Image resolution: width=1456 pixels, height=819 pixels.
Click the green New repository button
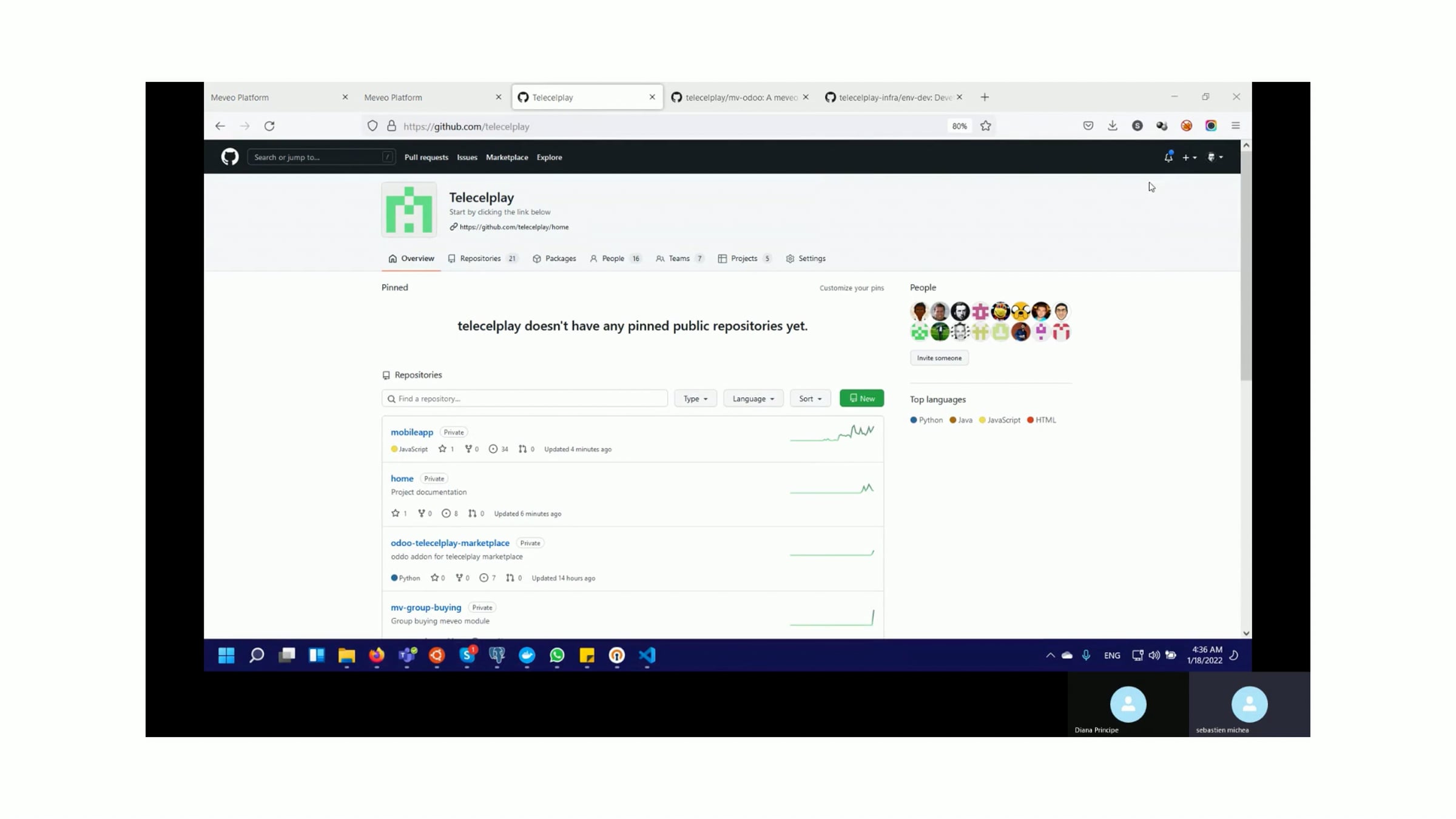[x=862, y=399]
